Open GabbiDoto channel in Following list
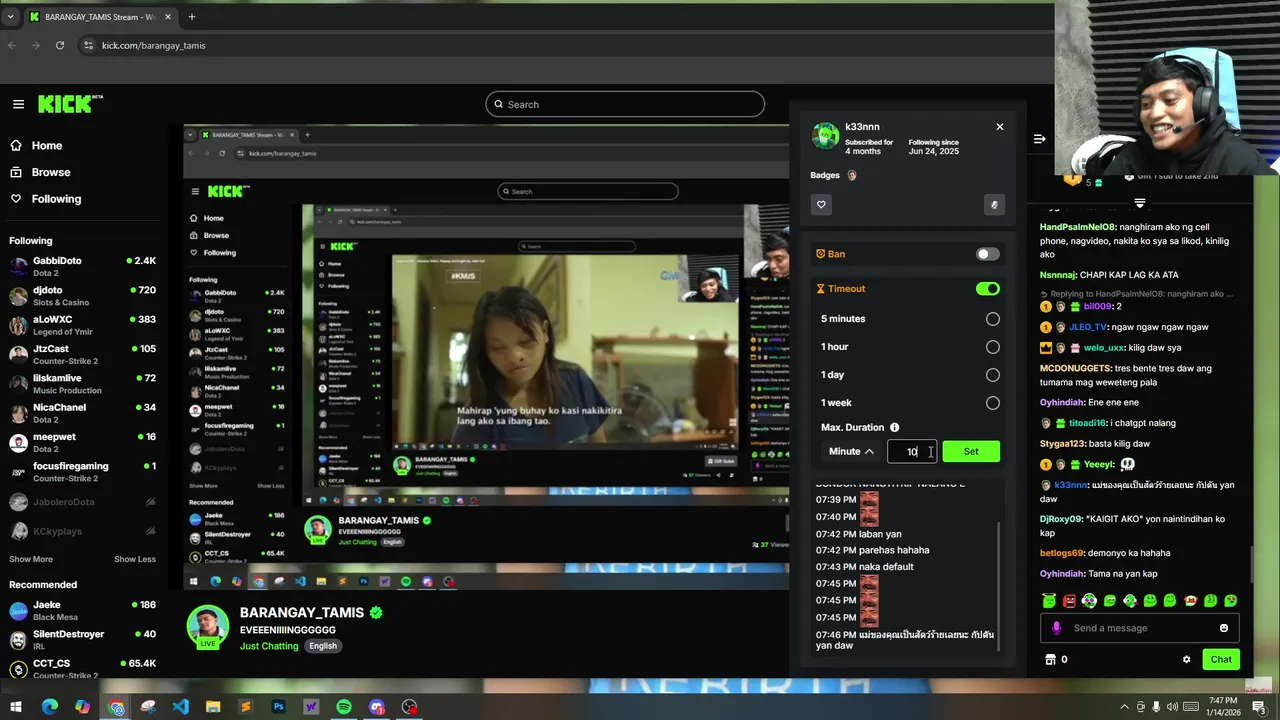1280x720 pixels. click(x=82, y=266)
